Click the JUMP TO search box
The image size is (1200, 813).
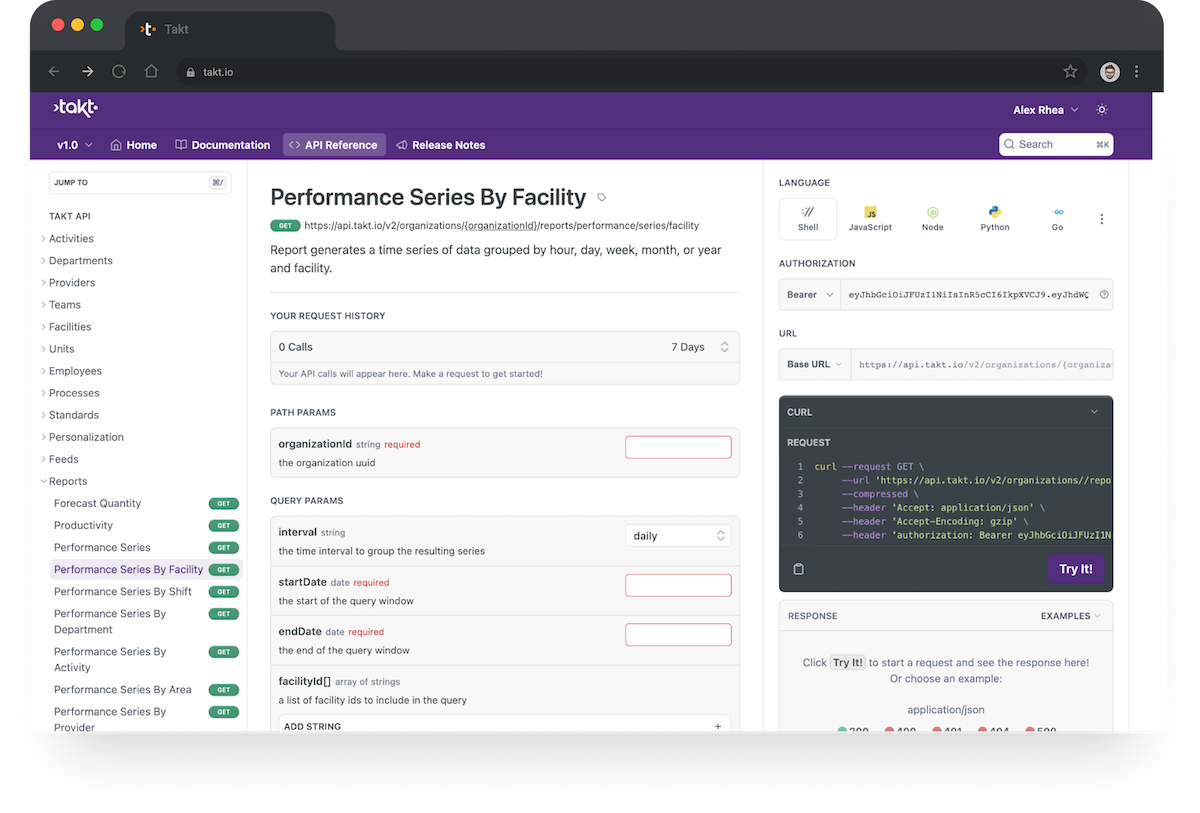click(140, 182)
